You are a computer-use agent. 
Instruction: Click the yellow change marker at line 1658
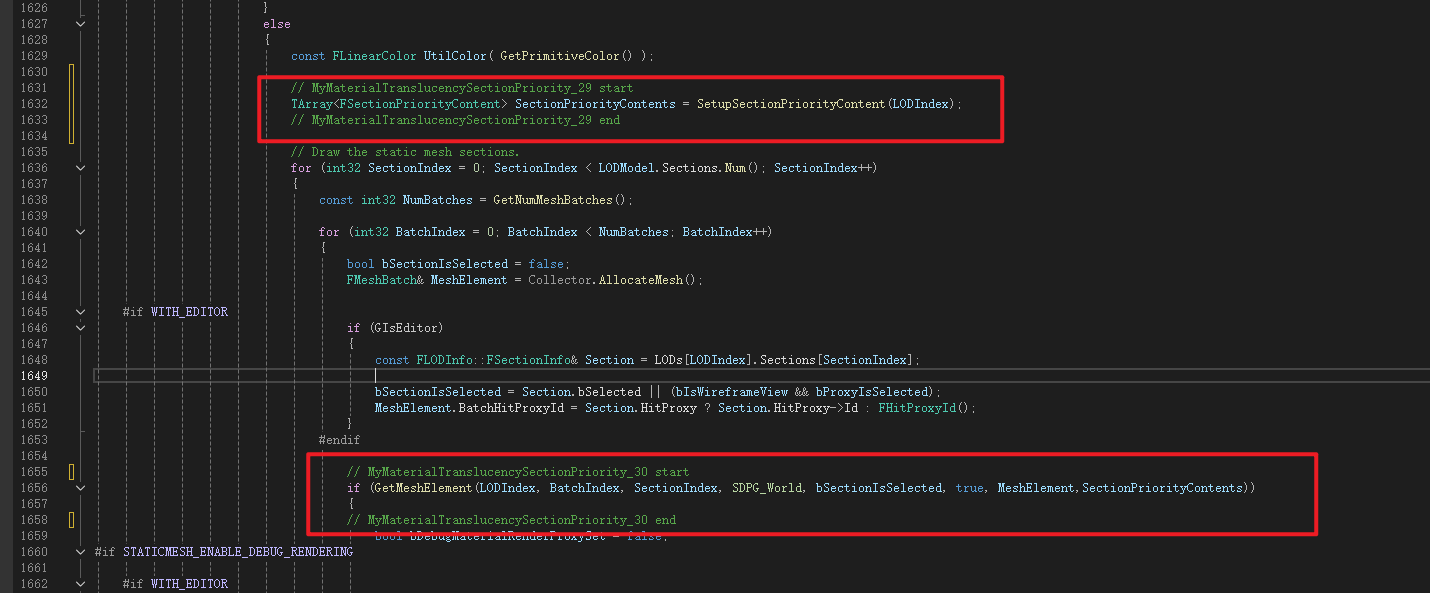pos(72,520)
